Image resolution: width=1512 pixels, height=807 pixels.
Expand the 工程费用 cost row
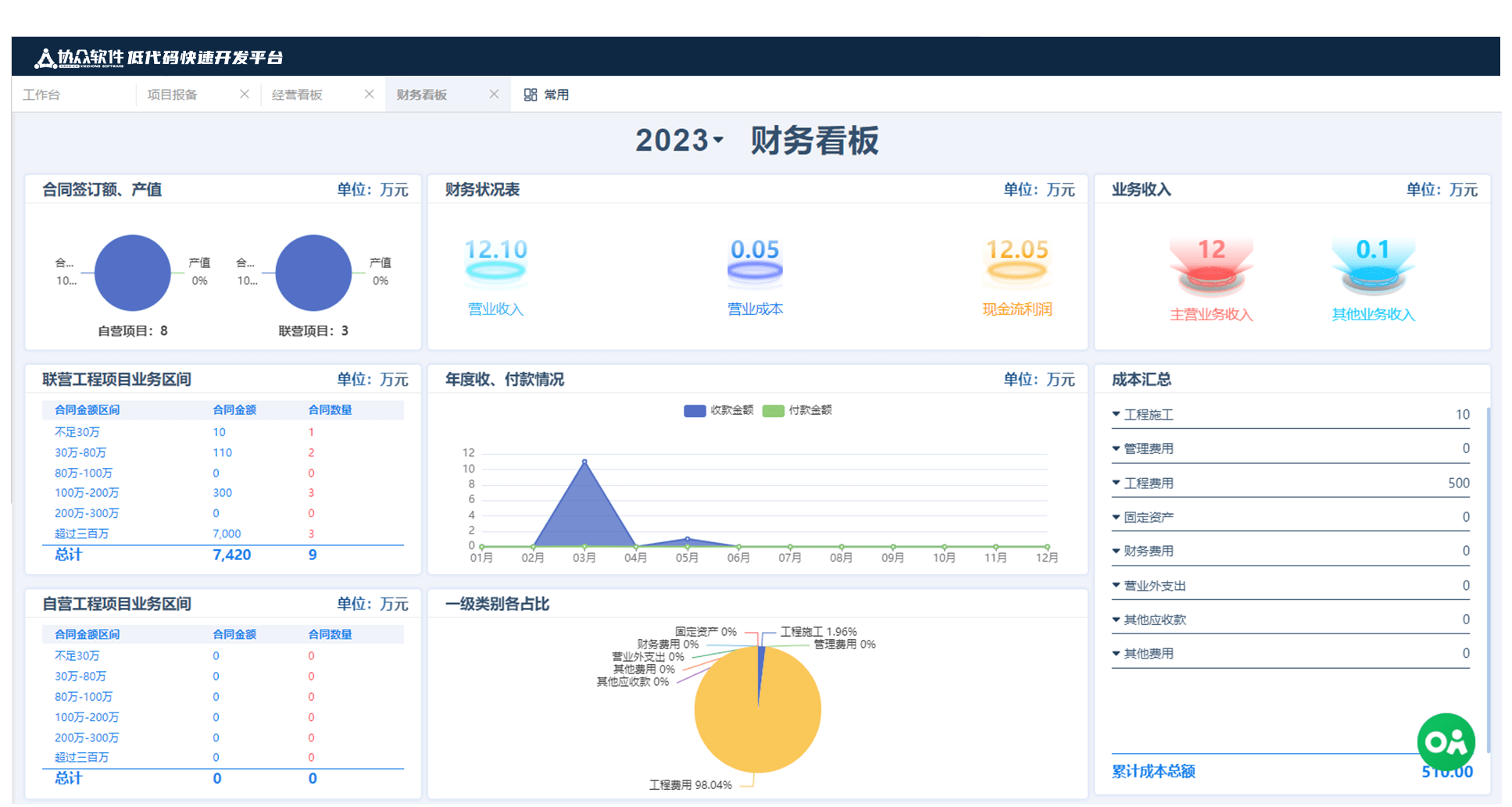click(1117, 484)
